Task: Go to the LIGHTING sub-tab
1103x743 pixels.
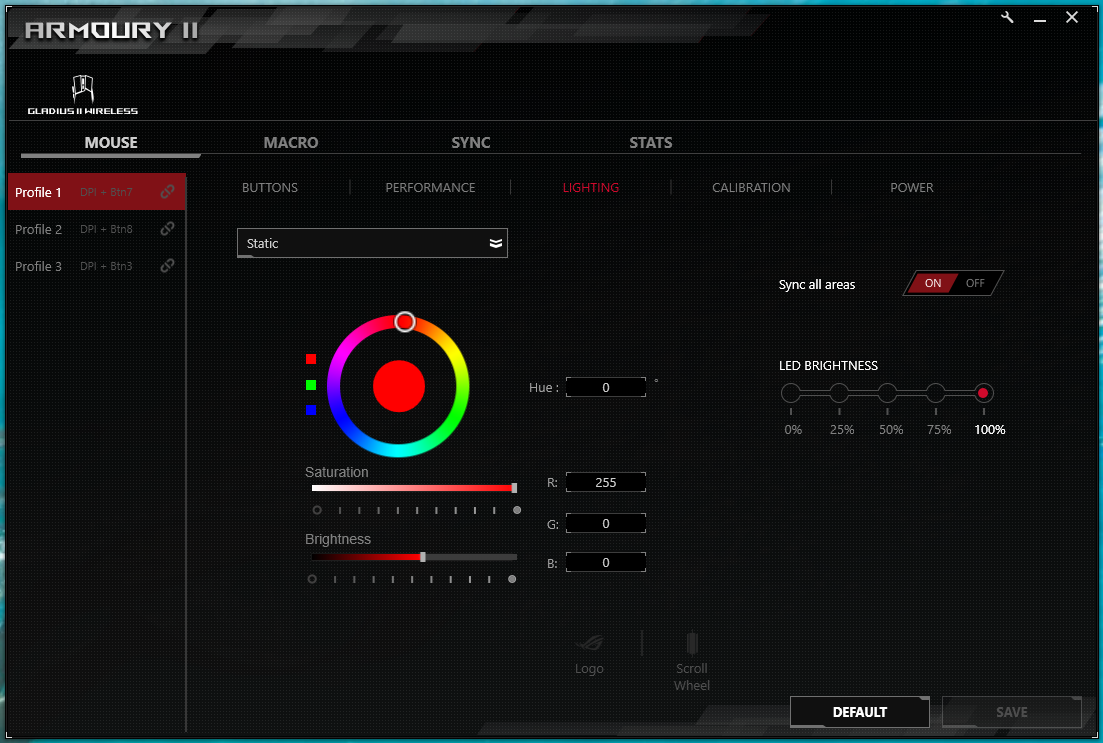Action: (591, 188)
